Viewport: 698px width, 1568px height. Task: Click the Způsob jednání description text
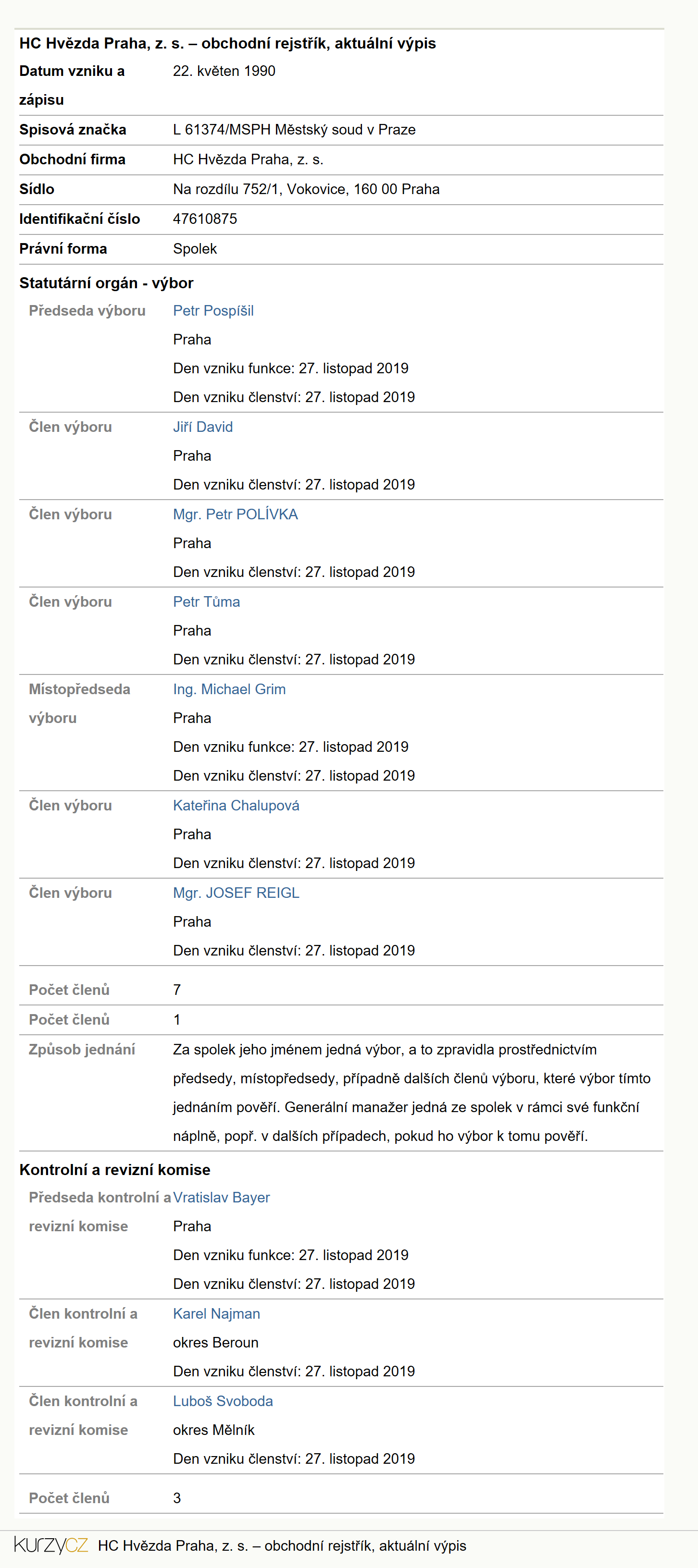(x=412, y=1092)
